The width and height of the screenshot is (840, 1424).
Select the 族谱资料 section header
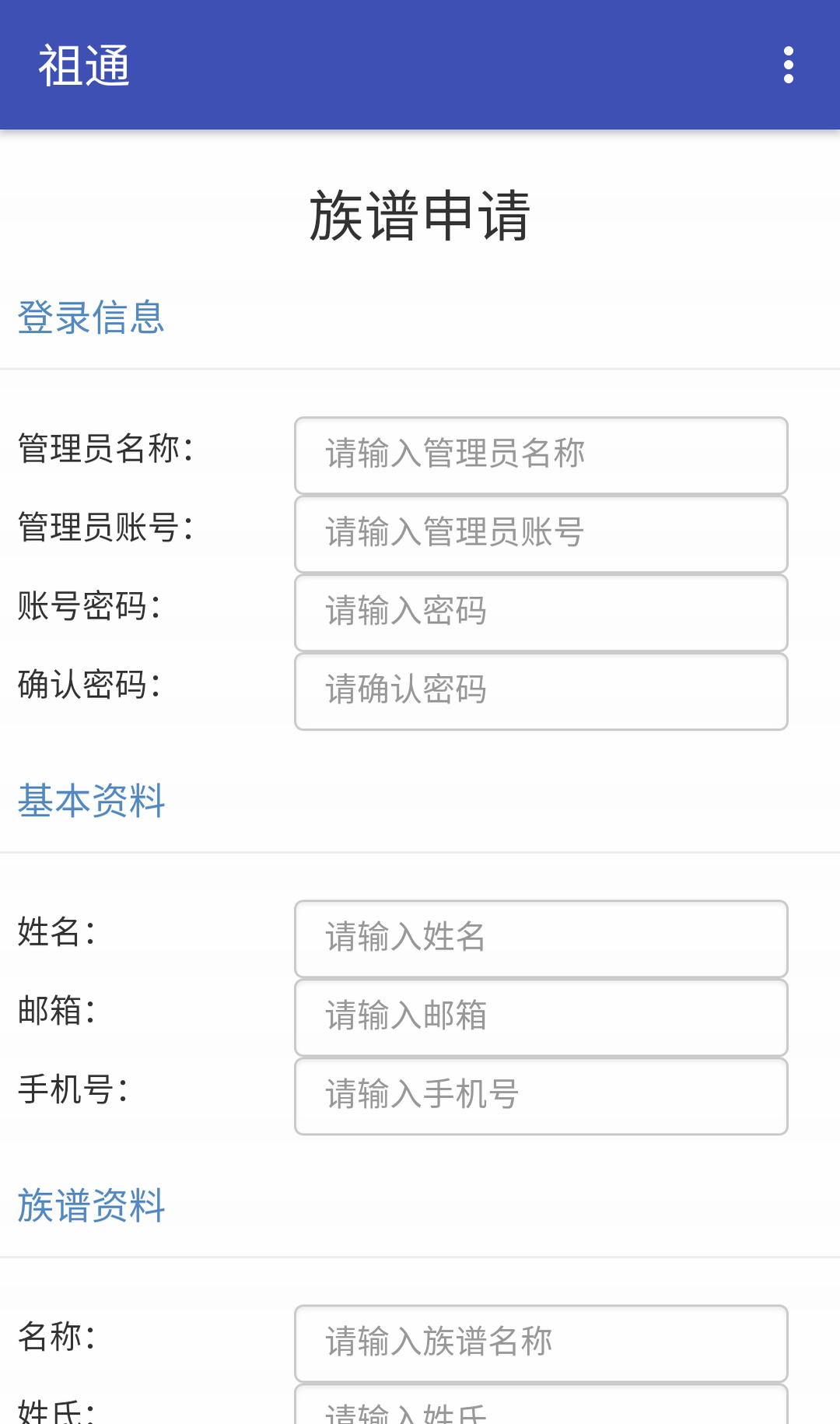91,1205
